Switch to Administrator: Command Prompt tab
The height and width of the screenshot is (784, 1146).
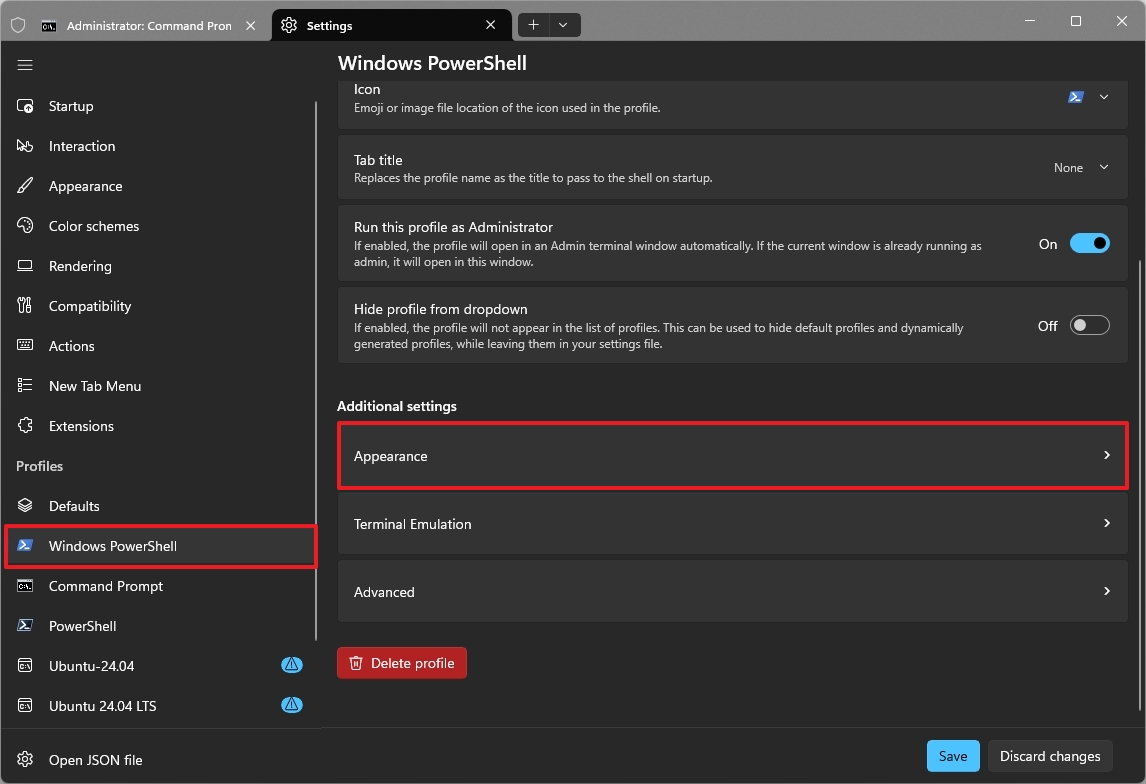pyautogui.click(x=140, y=25)
